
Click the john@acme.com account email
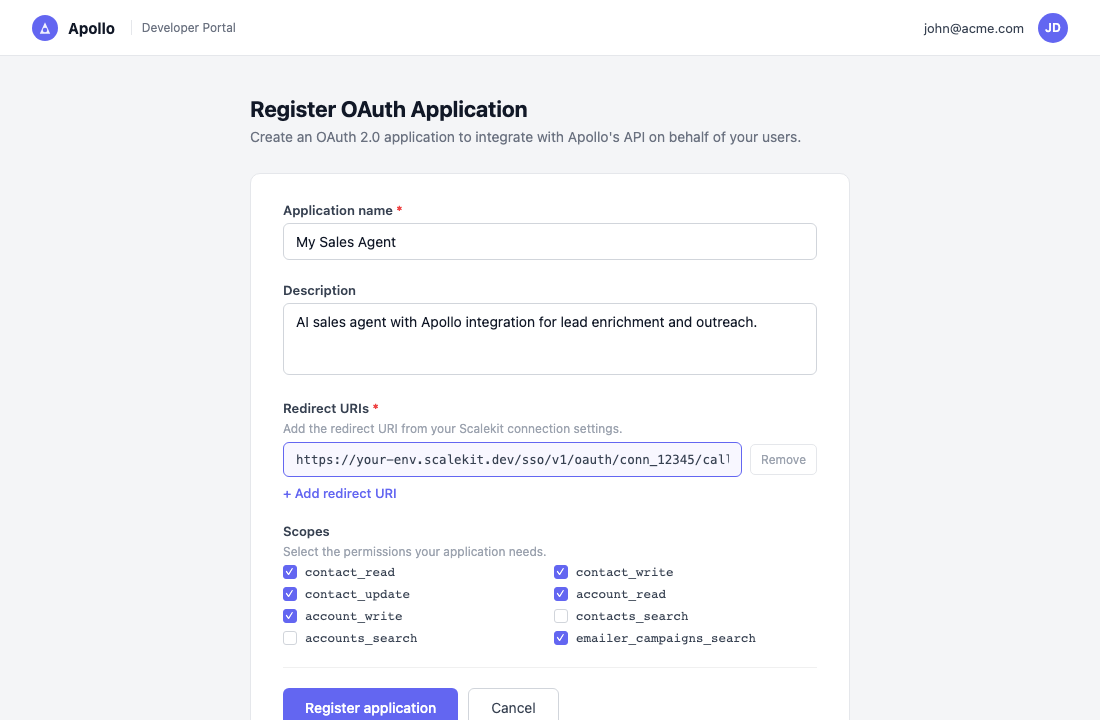pyautogui.click(x=973, y=29)
